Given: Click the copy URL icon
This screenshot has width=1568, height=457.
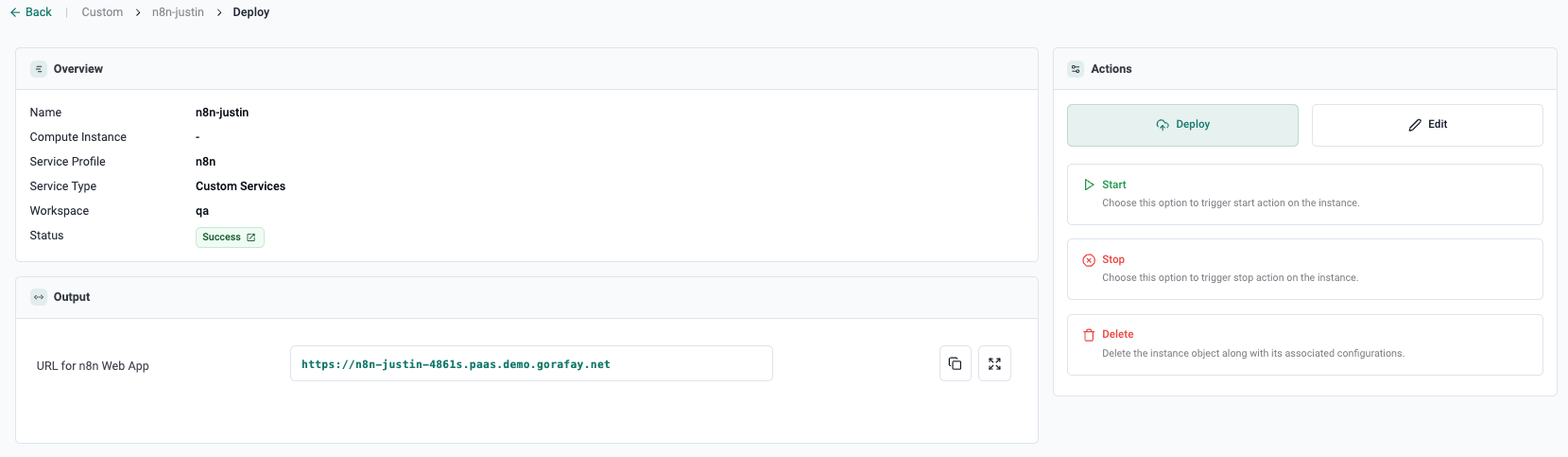Looking at the screenshot, I should point(955,363).
